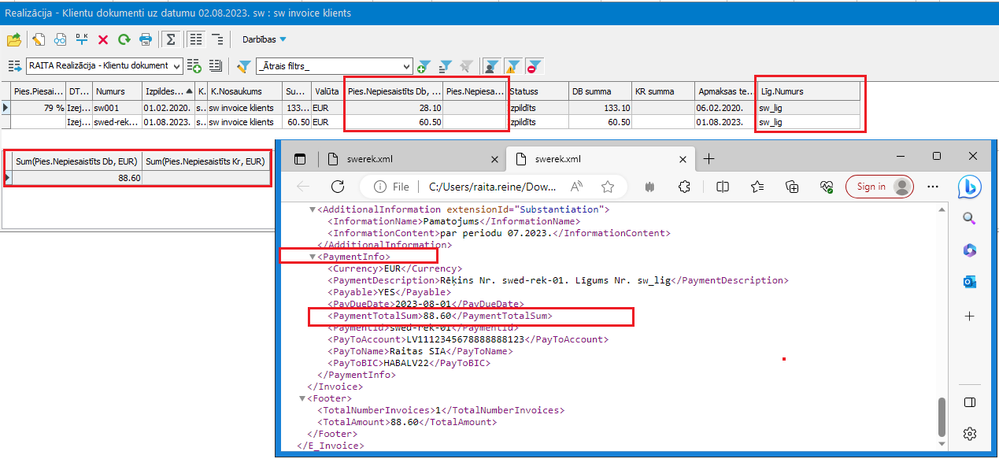Click the Edge sidebar search icon

point(970,219)
